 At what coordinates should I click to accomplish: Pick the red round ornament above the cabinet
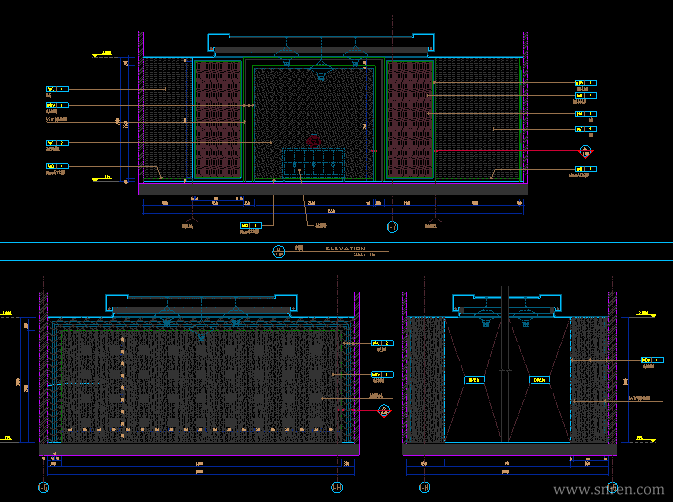tap(314, 141)
